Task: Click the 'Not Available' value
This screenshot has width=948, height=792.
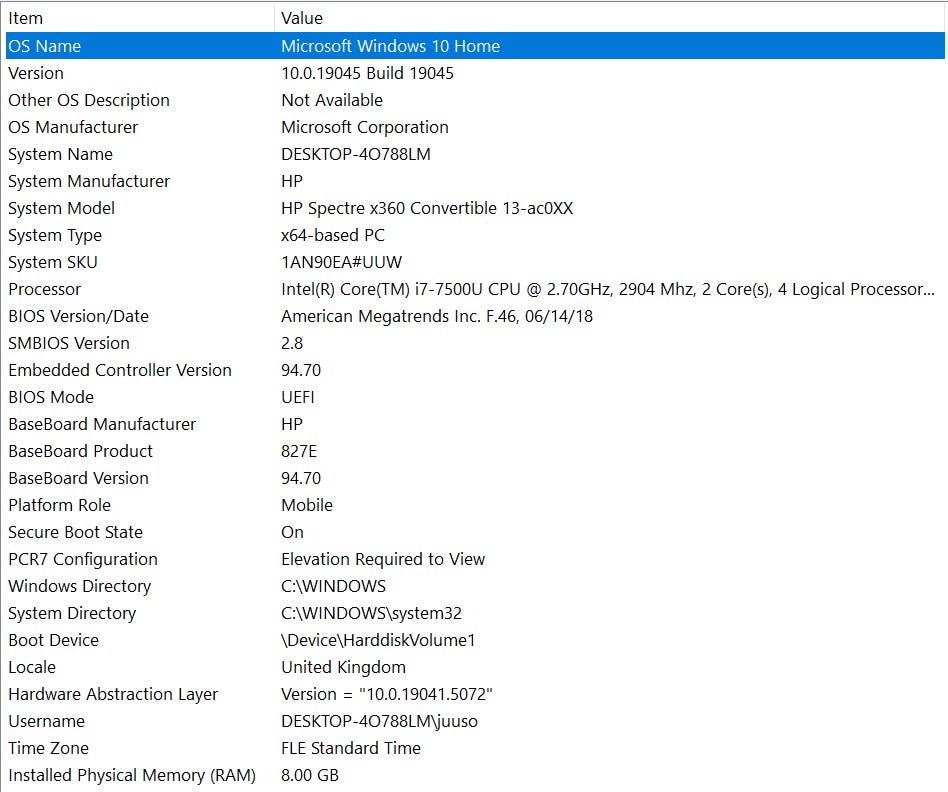Action: click(x=332, y=100)
